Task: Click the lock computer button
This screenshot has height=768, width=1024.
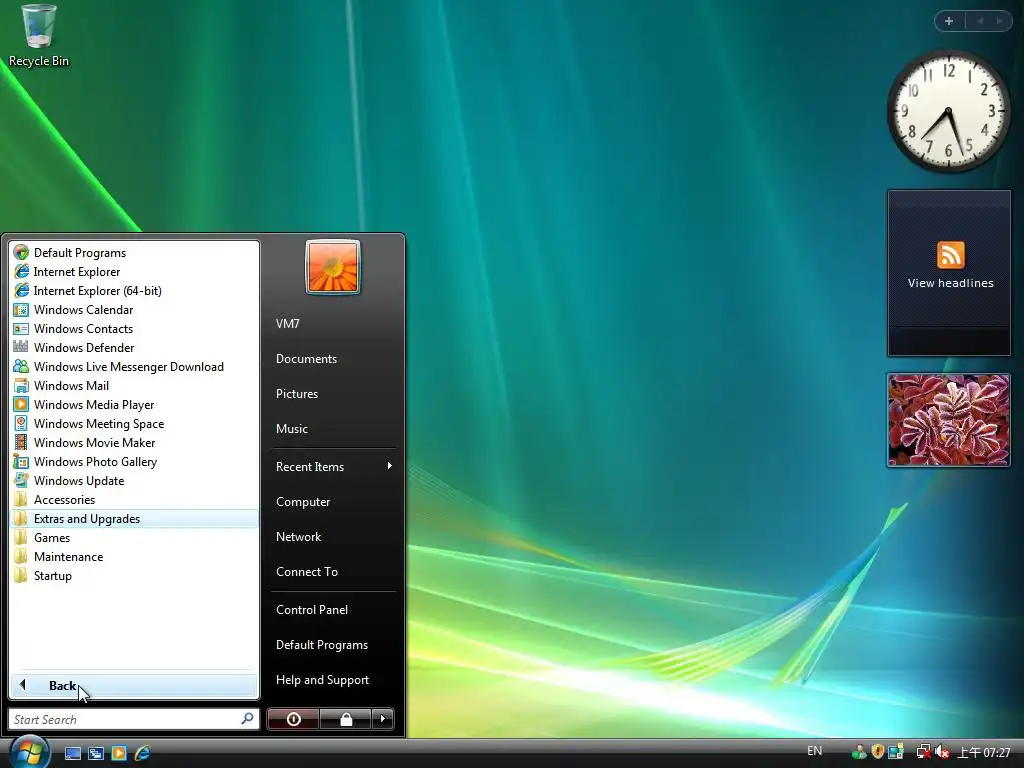Action: [x=346, y=719]
